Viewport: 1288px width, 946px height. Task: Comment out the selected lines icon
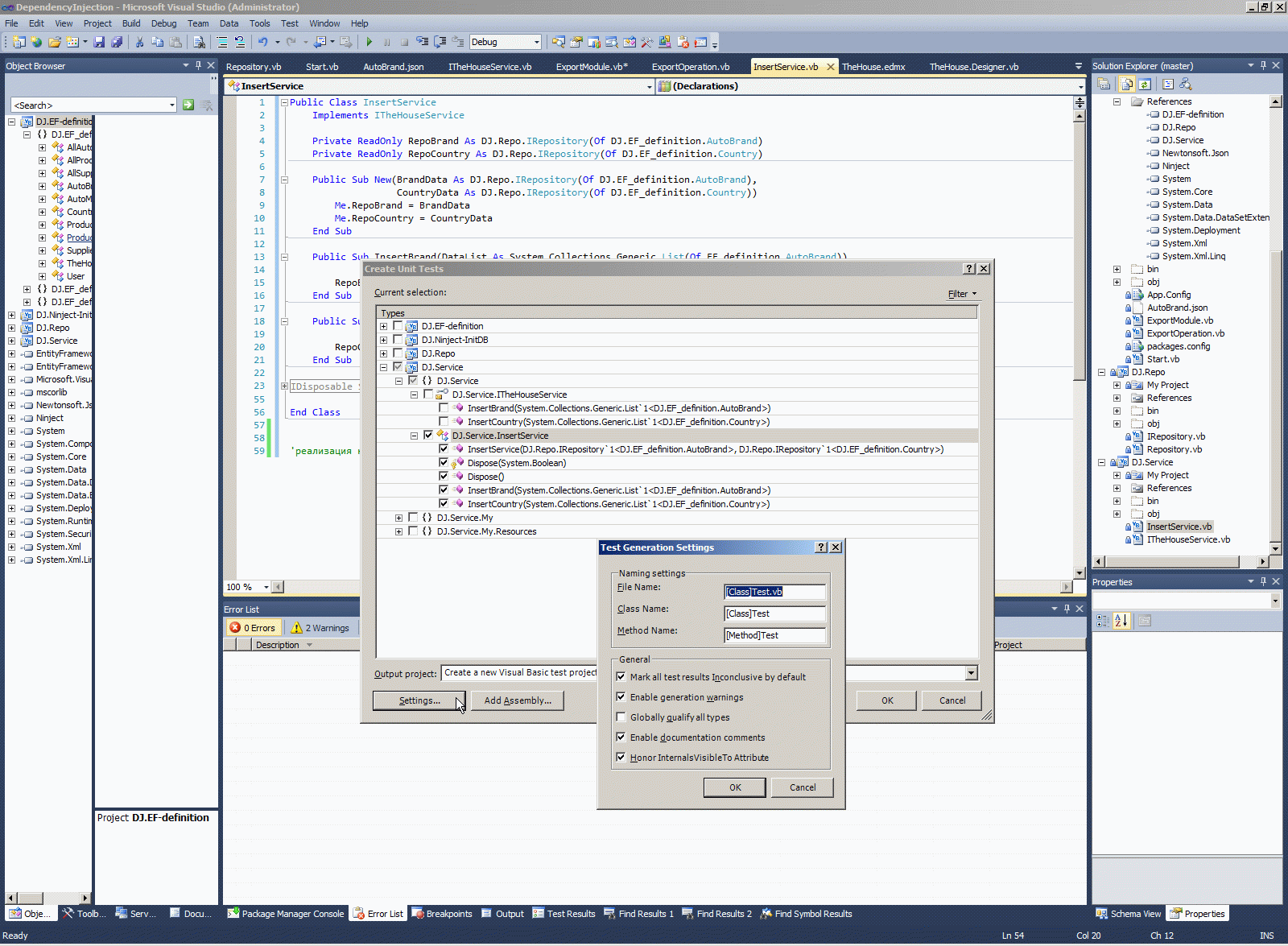tap(222, 42)
